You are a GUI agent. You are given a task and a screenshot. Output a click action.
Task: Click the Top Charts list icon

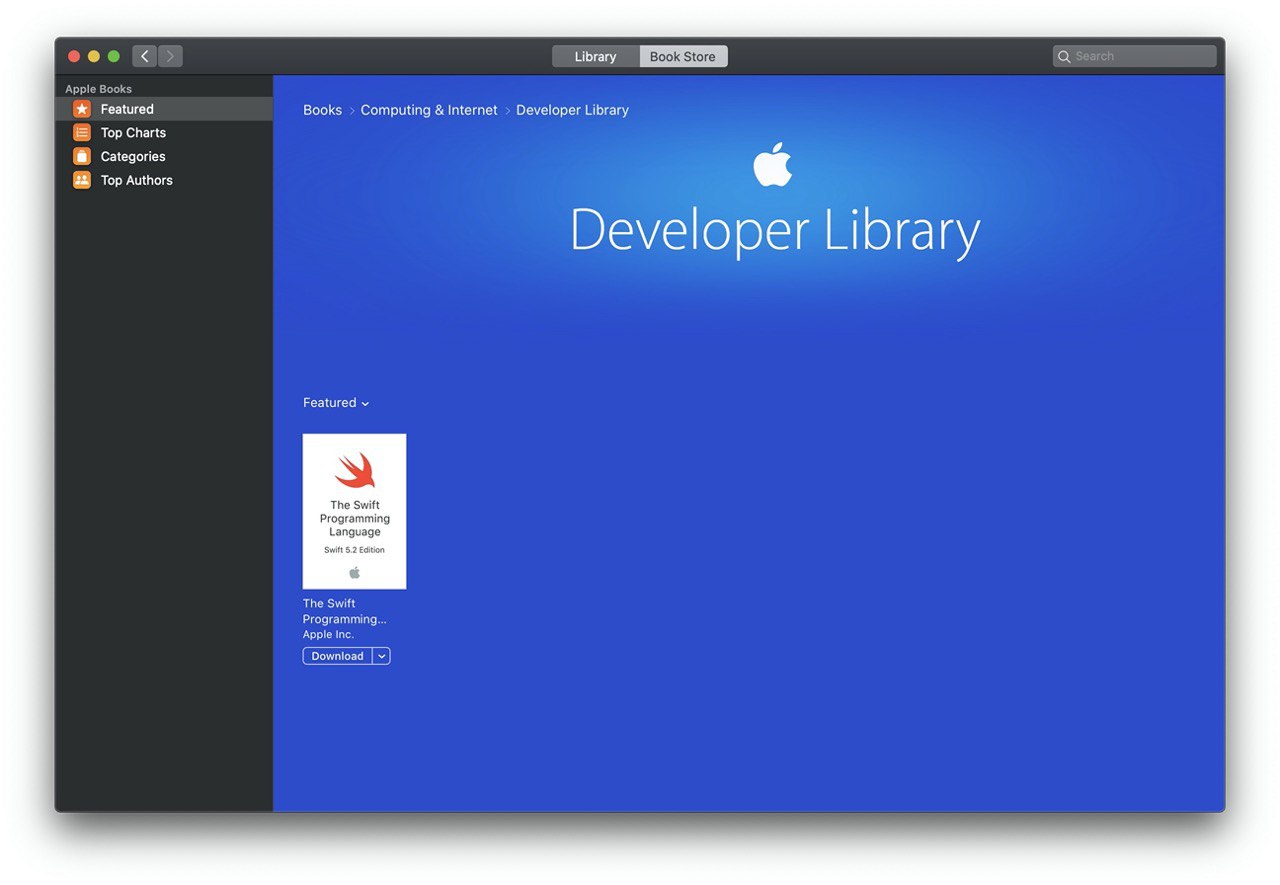[x=82, y=133]
